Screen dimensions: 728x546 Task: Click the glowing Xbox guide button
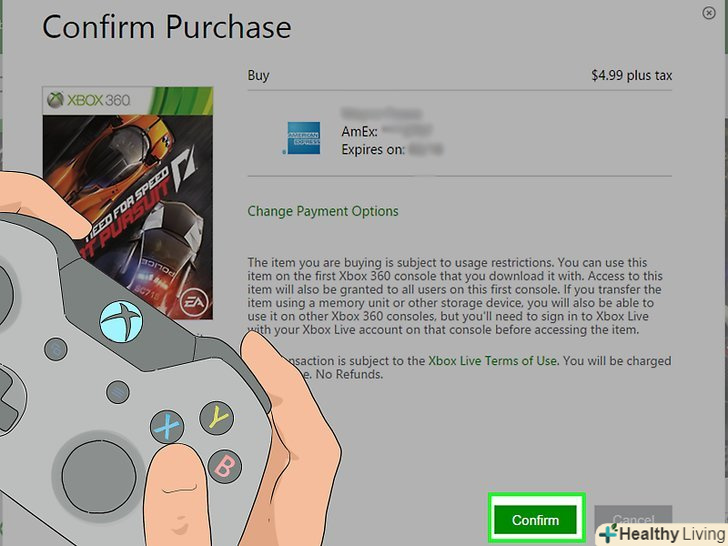[121, 322]
